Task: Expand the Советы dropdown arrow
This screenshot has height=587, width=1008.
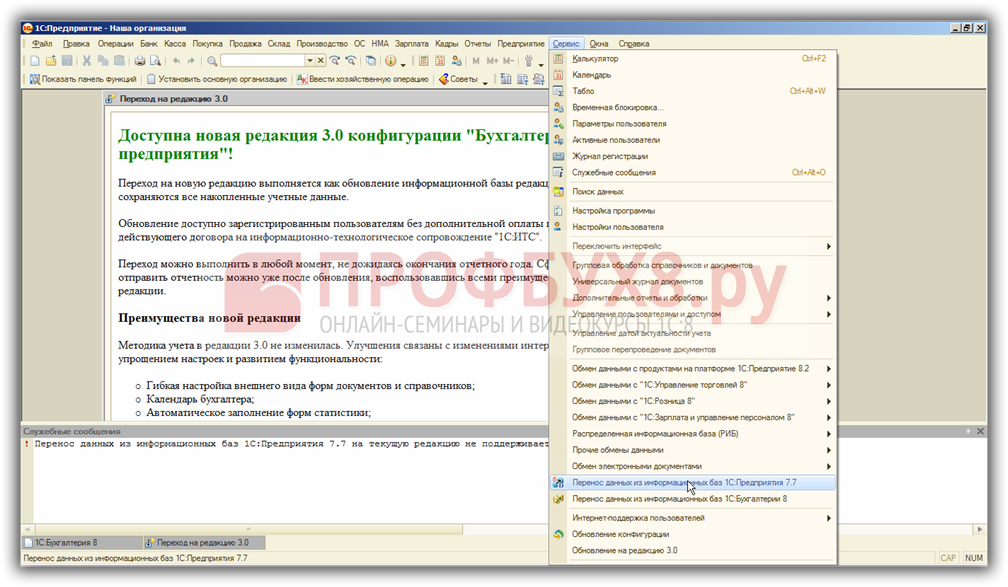Action: (x=485, y=79)
